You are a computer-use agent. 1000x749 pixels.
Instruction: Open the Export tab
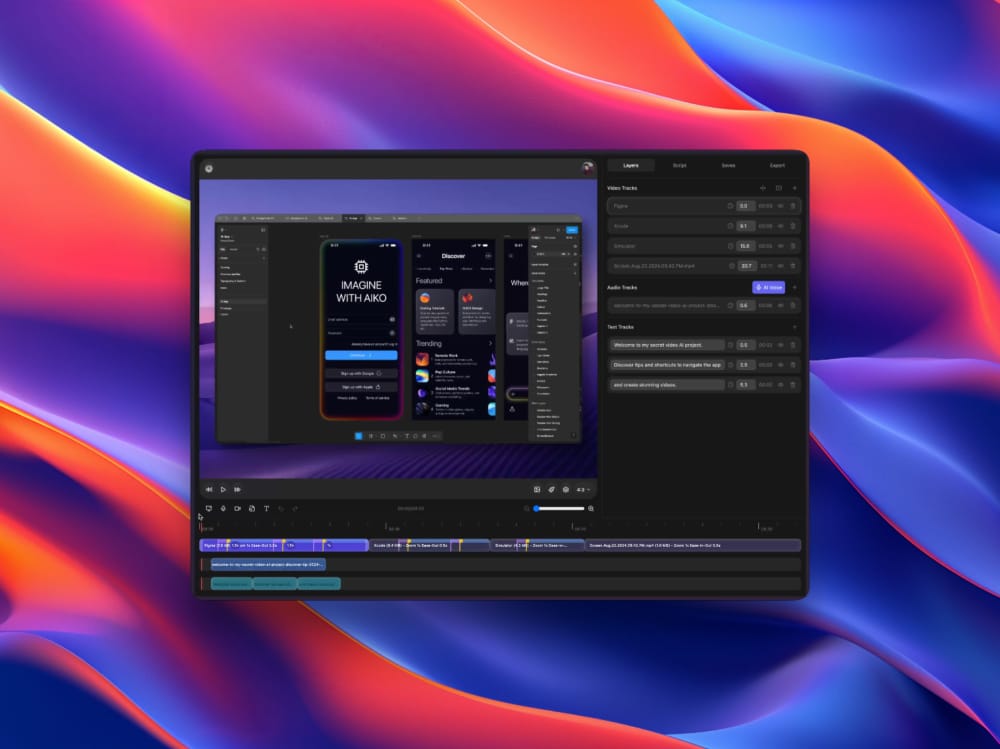pyautogui.click(x=777, y=165)
